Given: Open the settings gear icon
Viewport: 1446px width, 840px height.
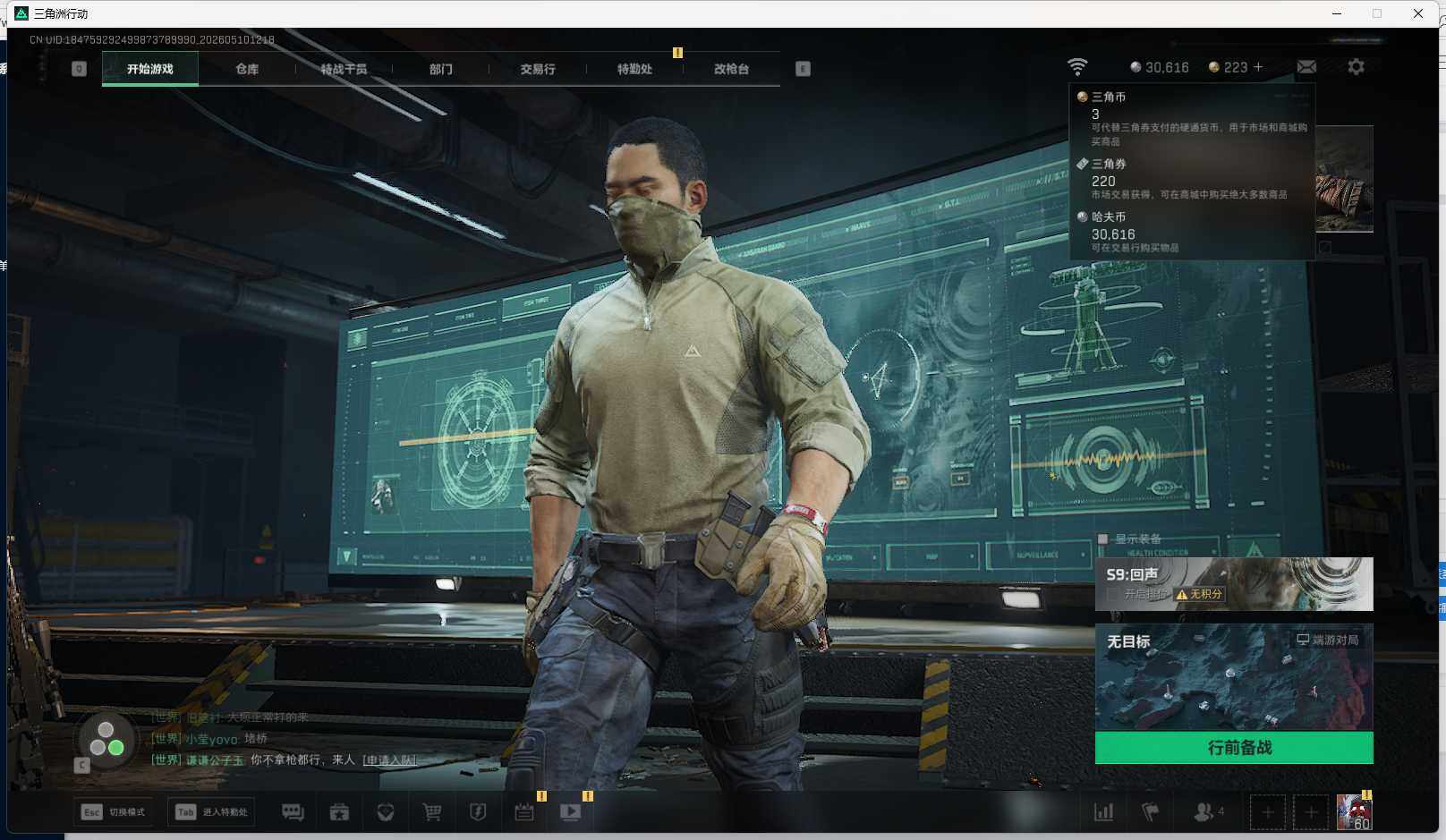Looking at the screenshot, I should click(x=1356, y=67).
